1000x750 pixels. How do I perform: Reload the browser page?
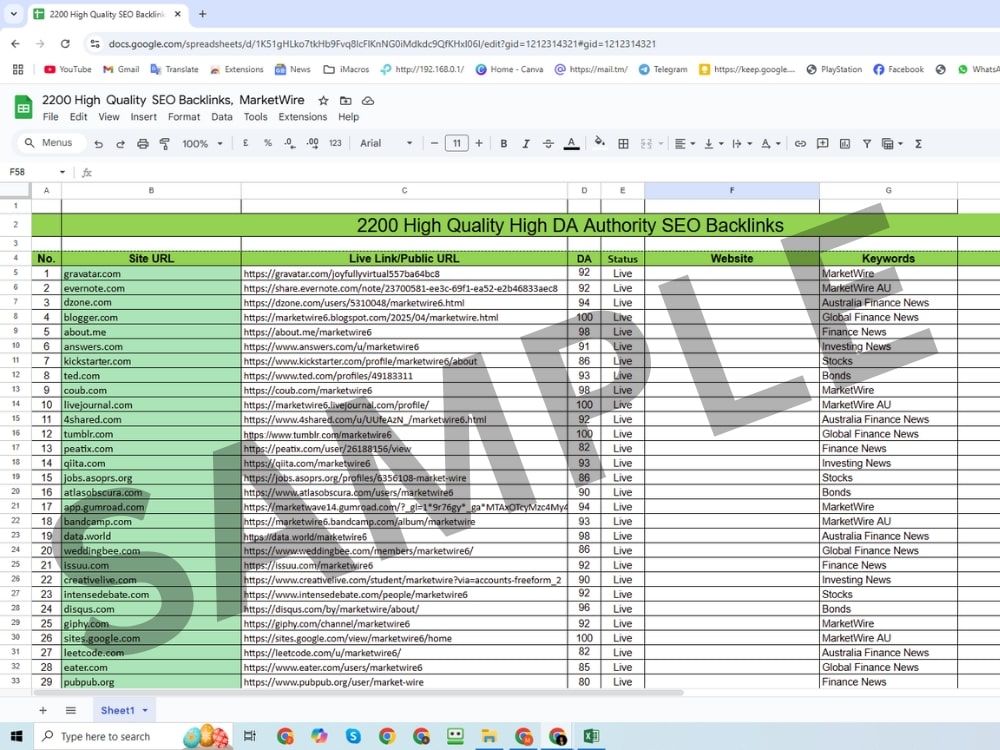tap(65, 44)
